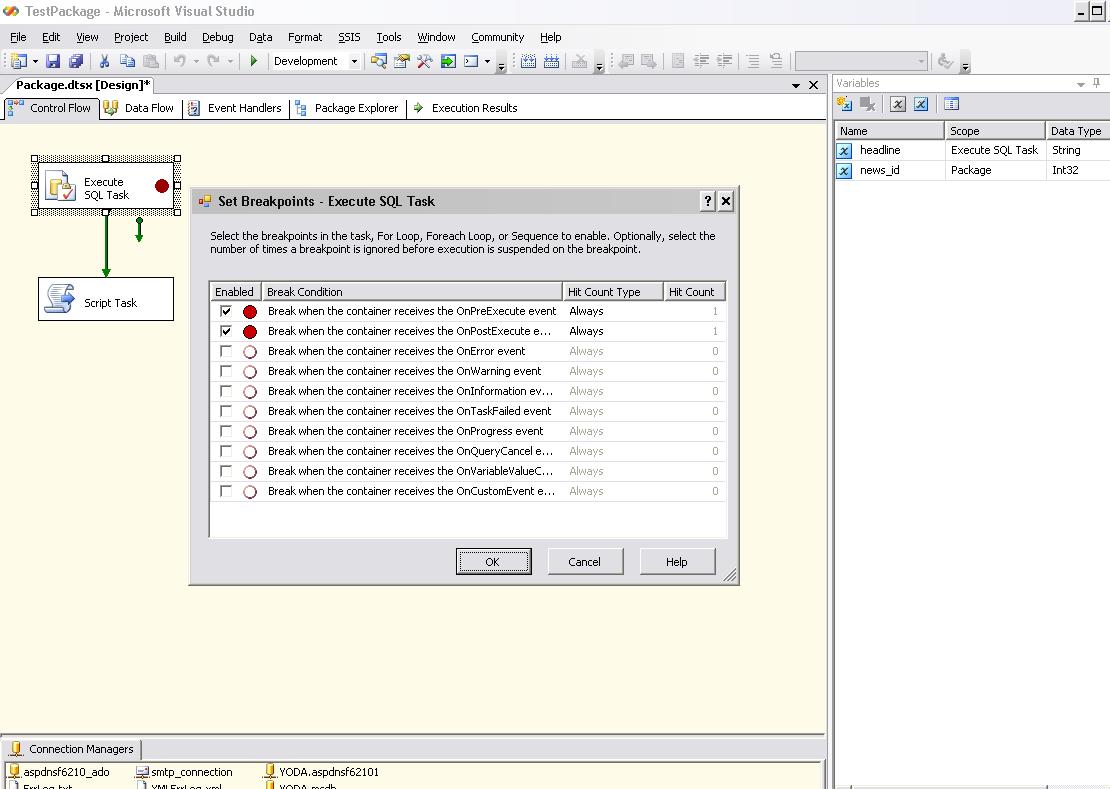
Task: Select the smtp_connection connection manager
Action: [191, 772]
